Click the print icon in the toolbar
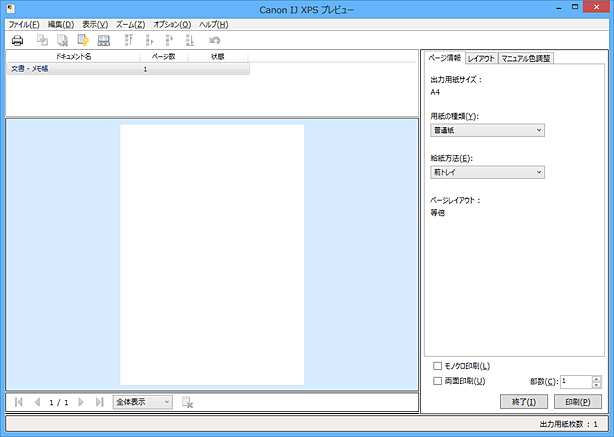614x437 pixels. (x=17, y=40)
